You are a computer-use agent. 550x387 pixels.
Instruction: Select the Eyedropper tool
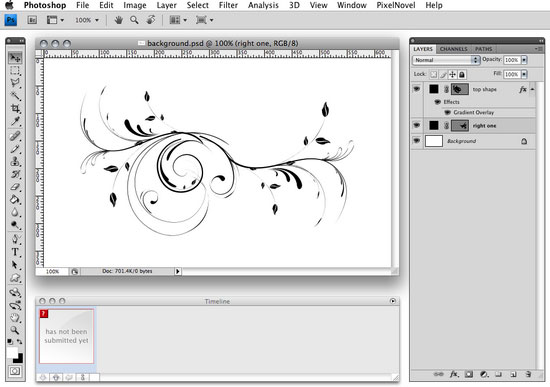coord(15,121)
